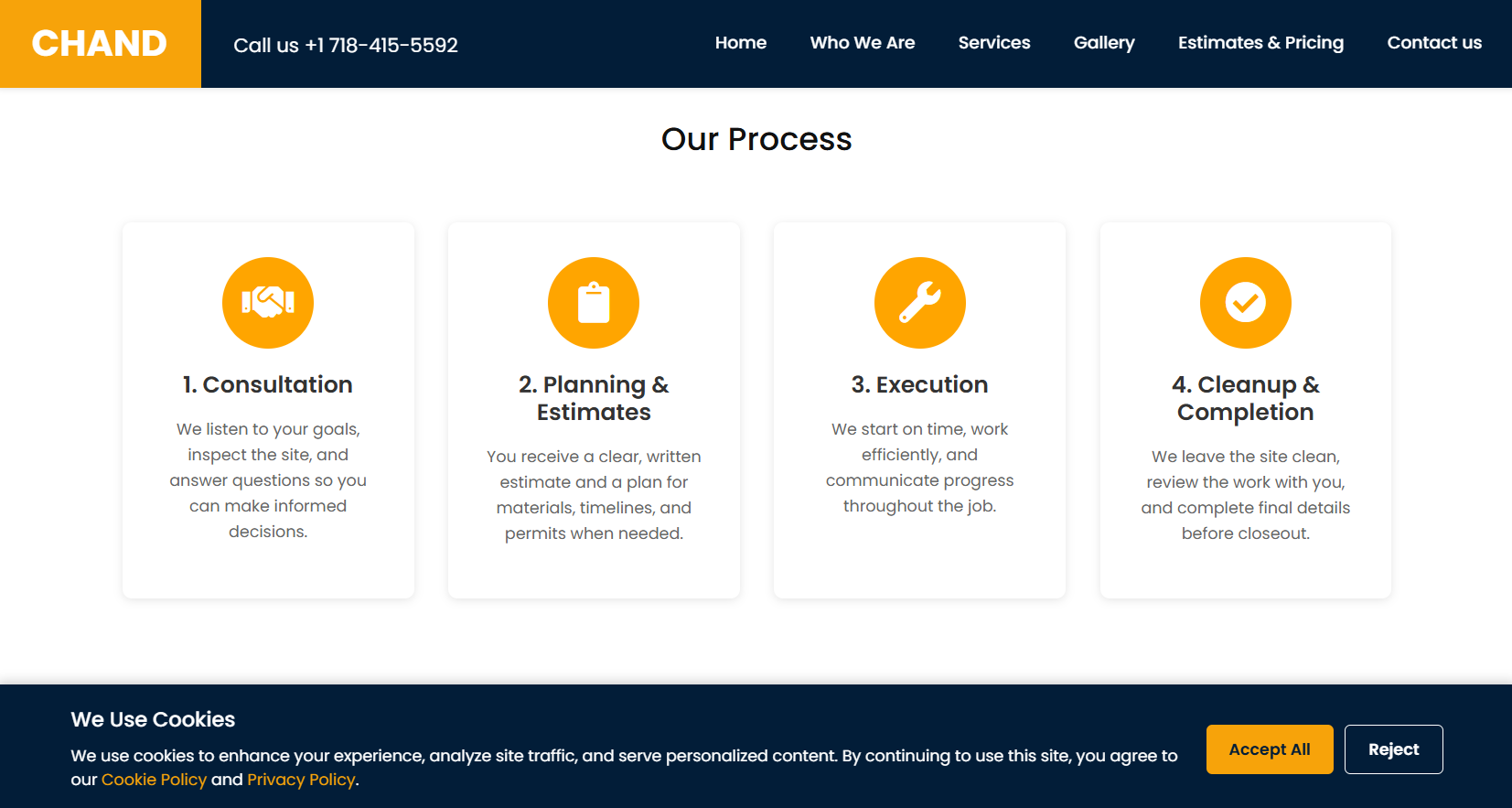Image resolution: width=1512 pixels, height=808 pixels.
Task: Accept all cookies
Action: (1270, 749)
